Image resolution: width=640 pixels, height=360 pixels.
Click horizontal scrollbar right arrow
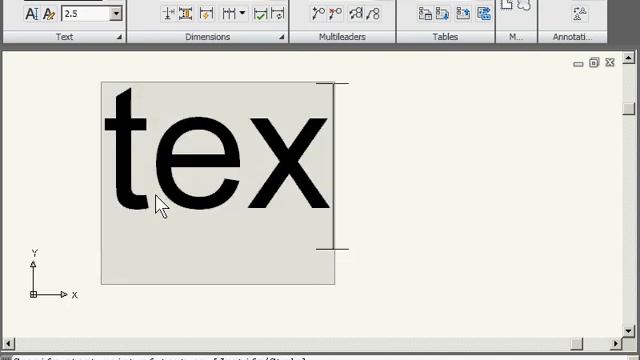(x=616, y=344)
